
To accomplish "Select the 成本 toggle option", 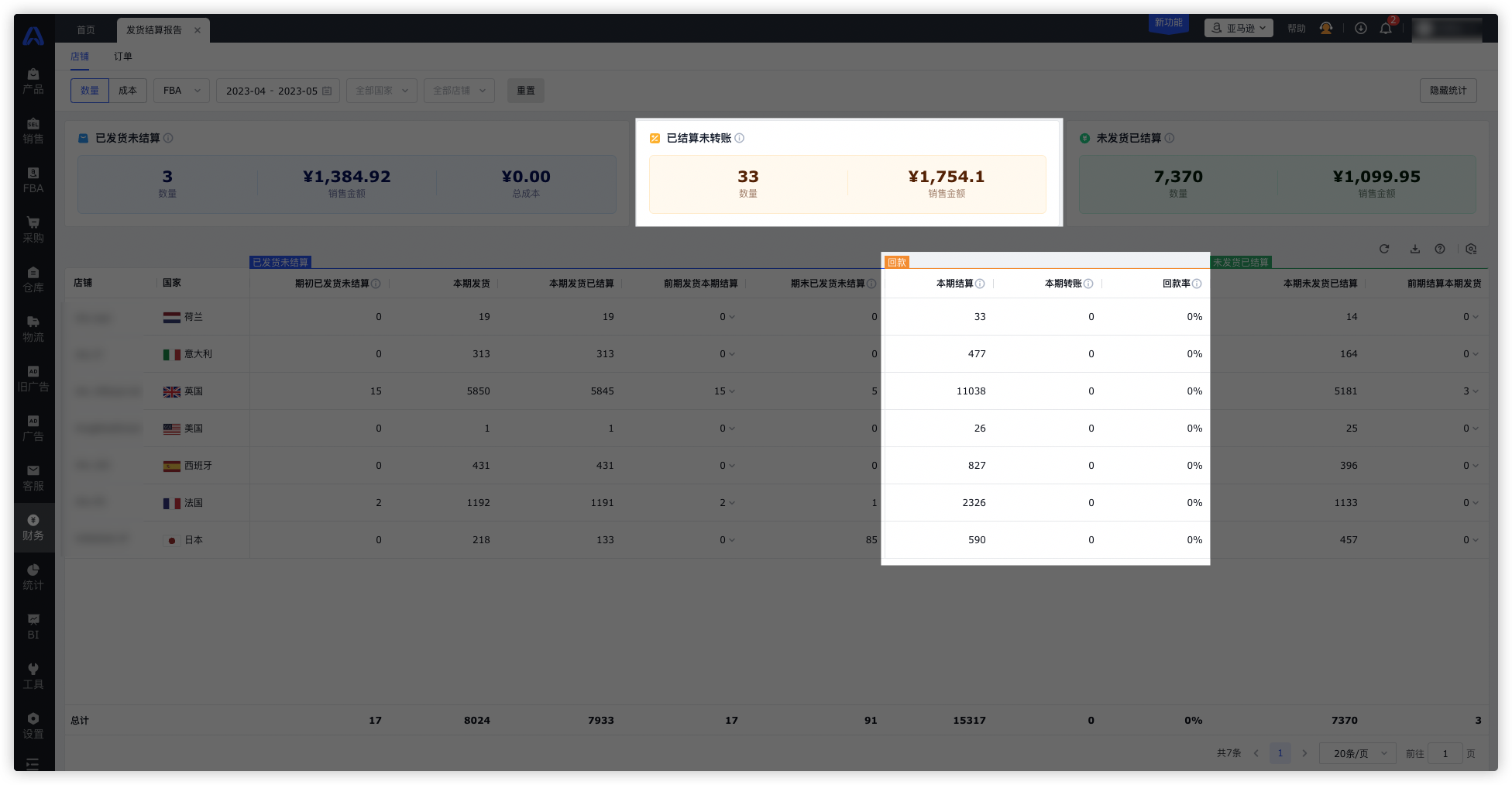I will pyautogui.click(x=128, y=91).
